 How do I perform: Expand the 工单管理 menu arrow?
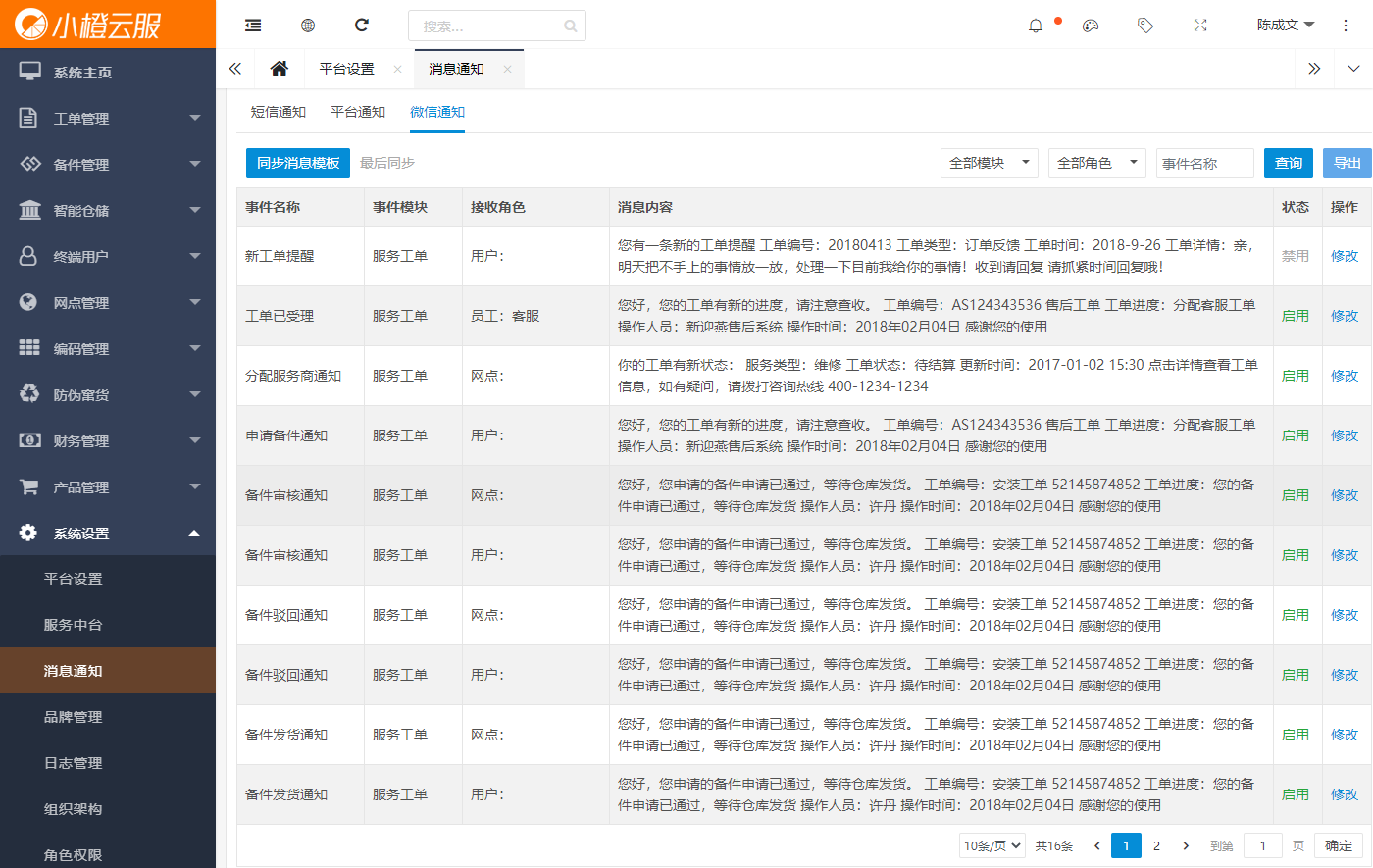pyautogui.click(x=194, y=118)
